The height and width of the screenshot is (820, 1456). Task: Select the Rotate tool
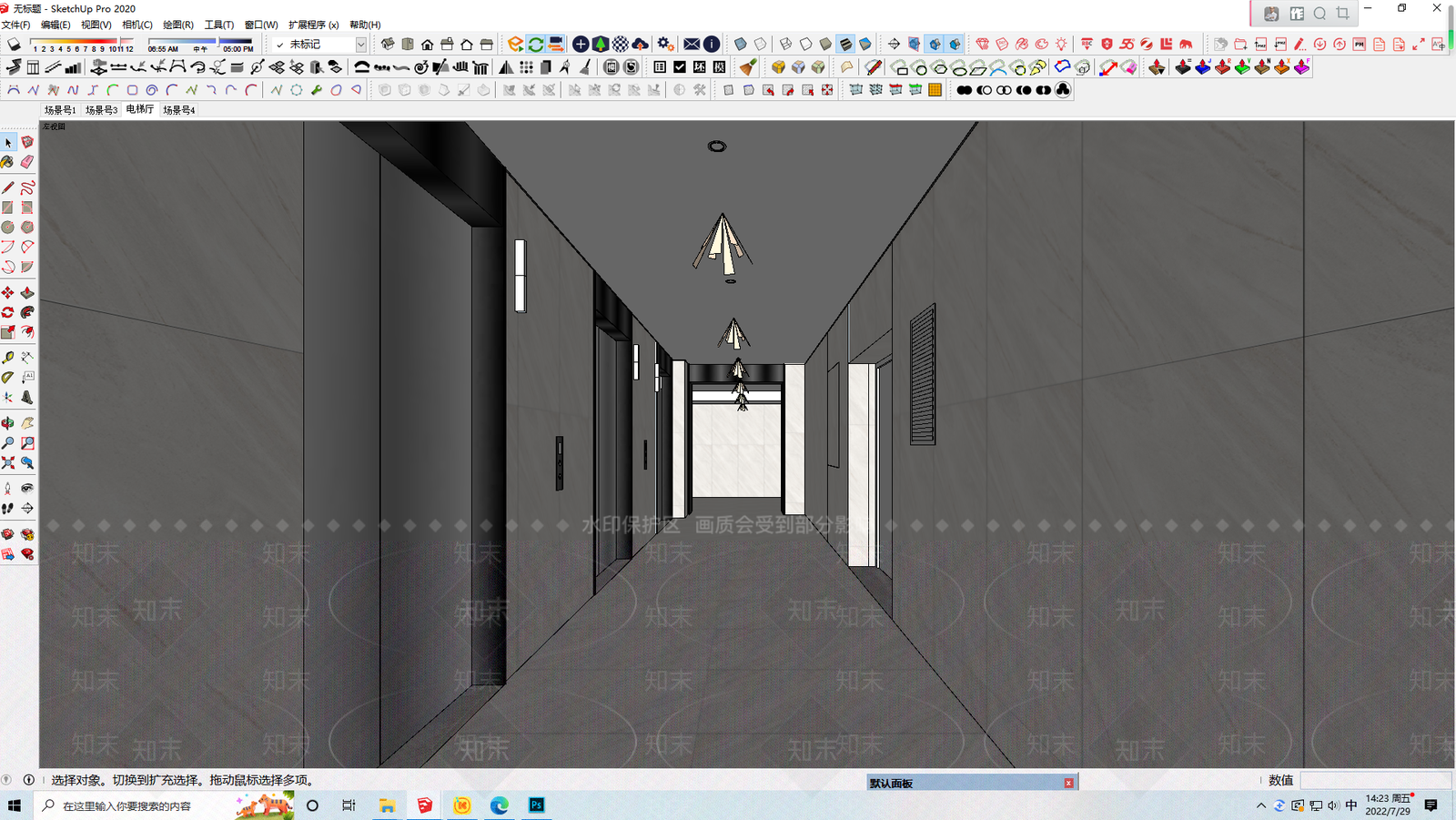coord(7,312)
